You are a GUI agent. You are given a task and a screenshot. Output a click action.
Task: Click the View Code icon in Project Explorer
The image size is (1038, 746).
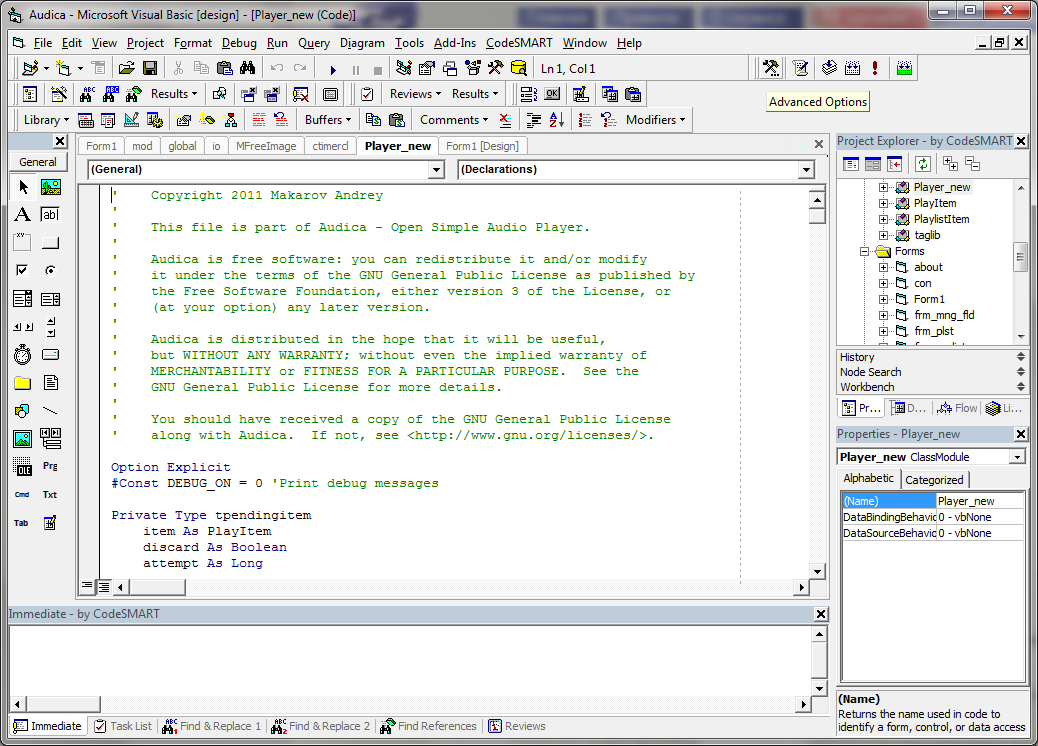click(x=851, y=164)
